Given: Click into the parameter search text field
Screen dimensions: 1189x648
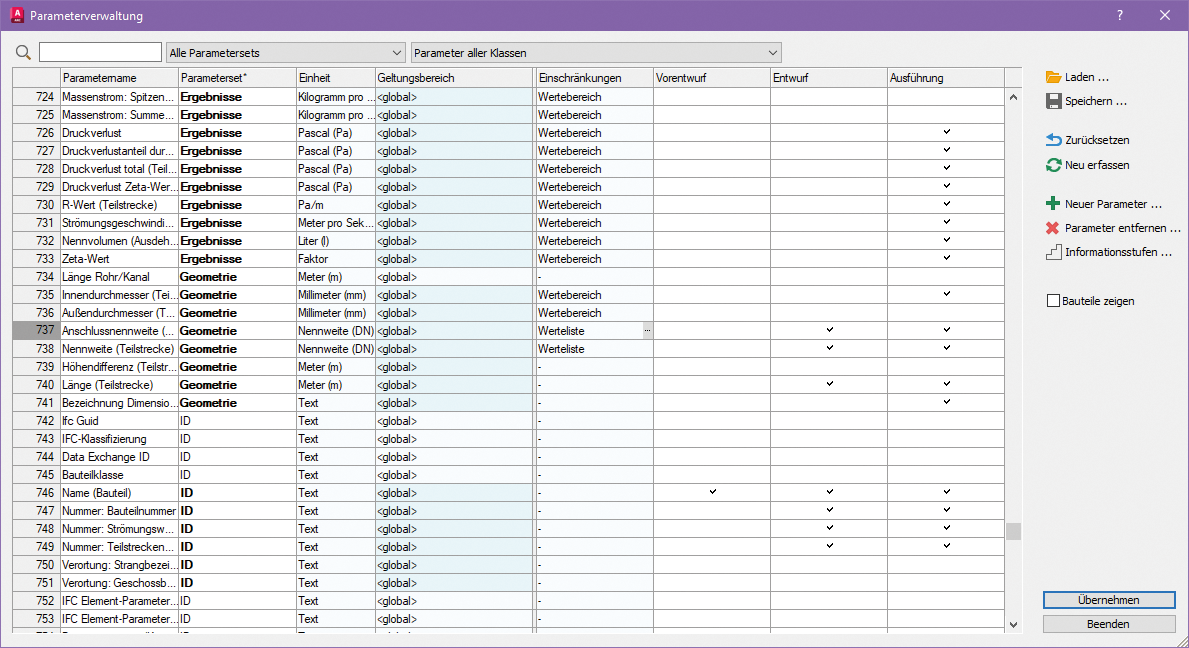Looking at the screenshot, I should pos(100,52).
